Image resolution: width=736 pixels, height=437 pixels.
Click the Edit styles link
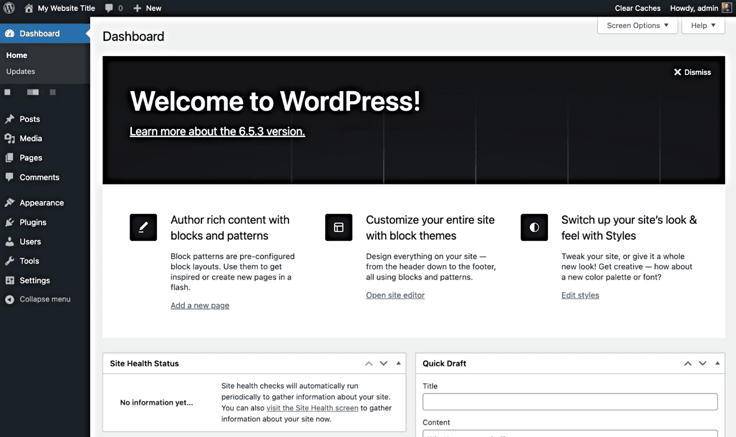pos(580,295)
